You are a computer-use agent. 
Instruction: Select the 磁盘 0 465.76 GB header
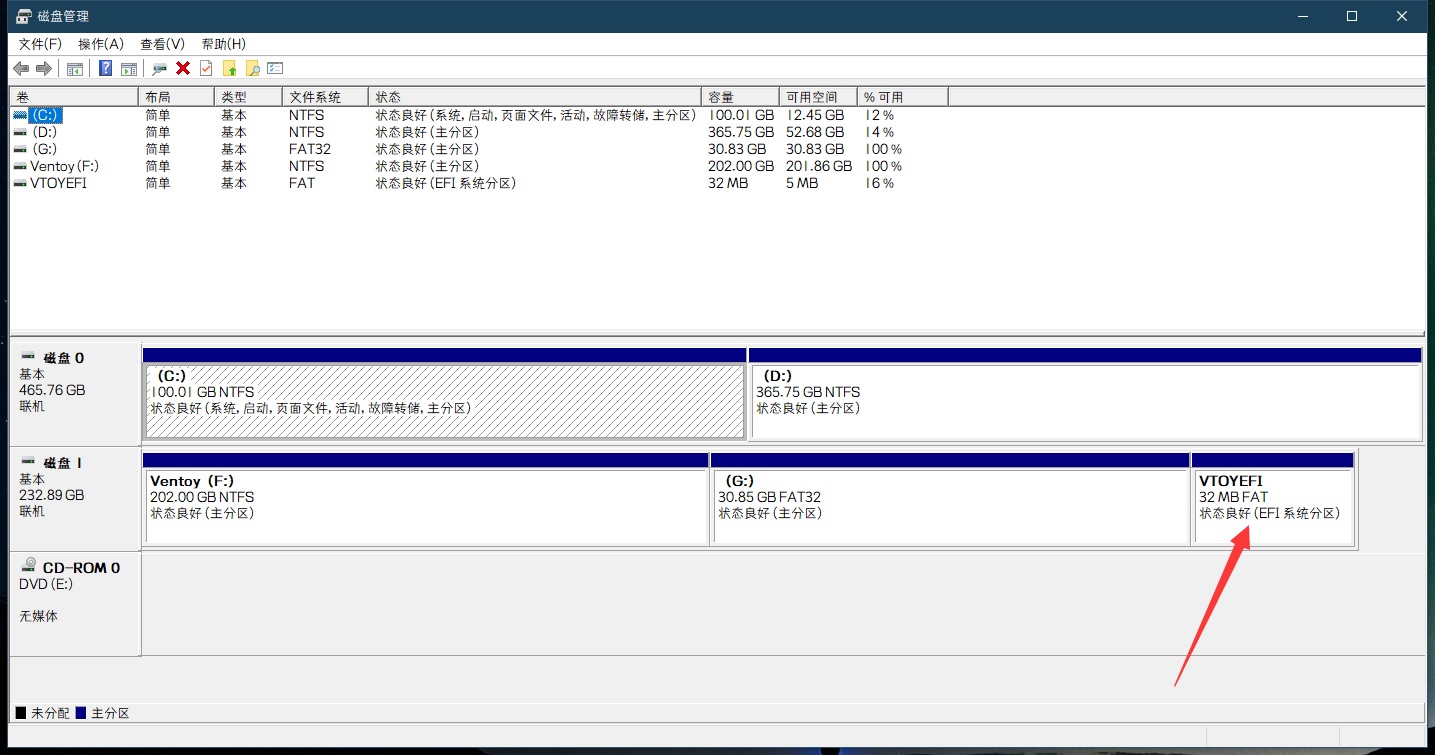[x=75, y=393]
